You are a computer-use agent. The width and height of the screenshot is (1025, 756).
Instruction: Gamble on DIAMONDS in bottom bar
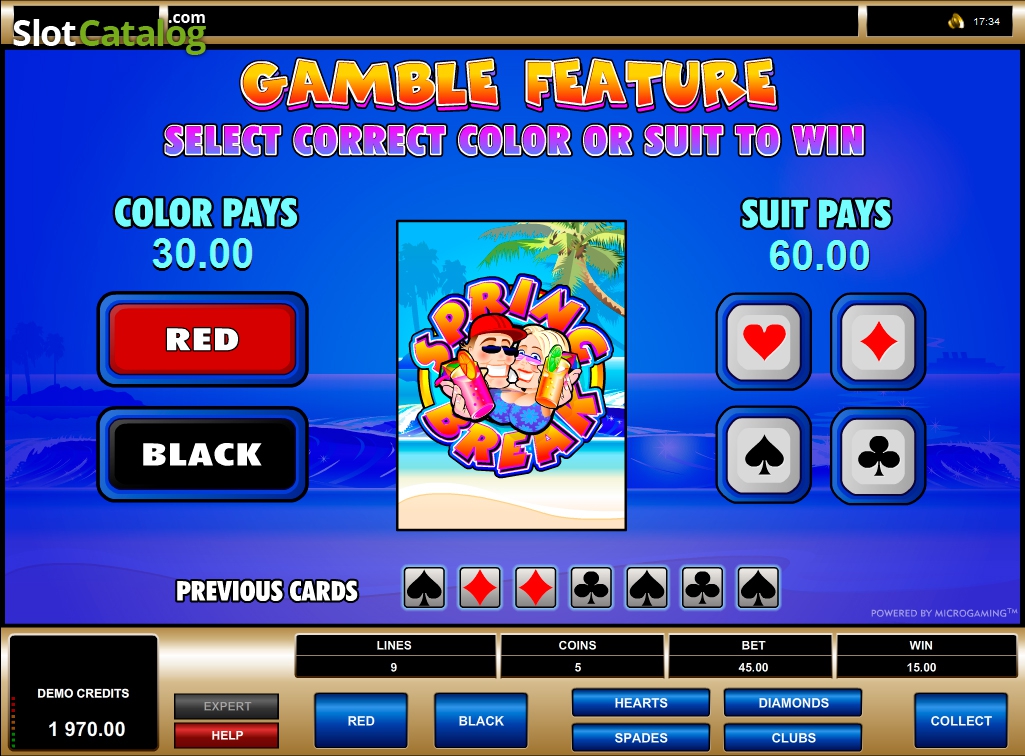(x=793, y=703)
